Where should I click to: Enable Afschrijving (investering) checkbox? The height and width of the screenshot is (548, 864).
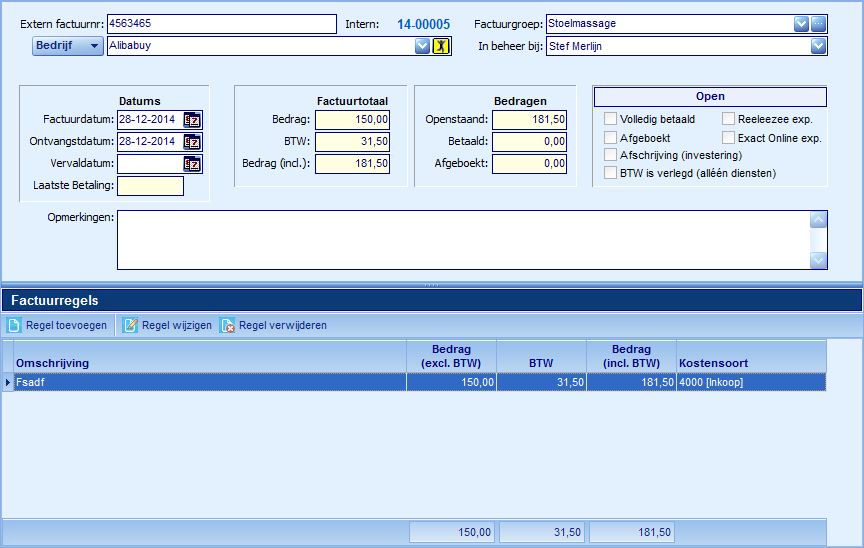click(610, 155)
